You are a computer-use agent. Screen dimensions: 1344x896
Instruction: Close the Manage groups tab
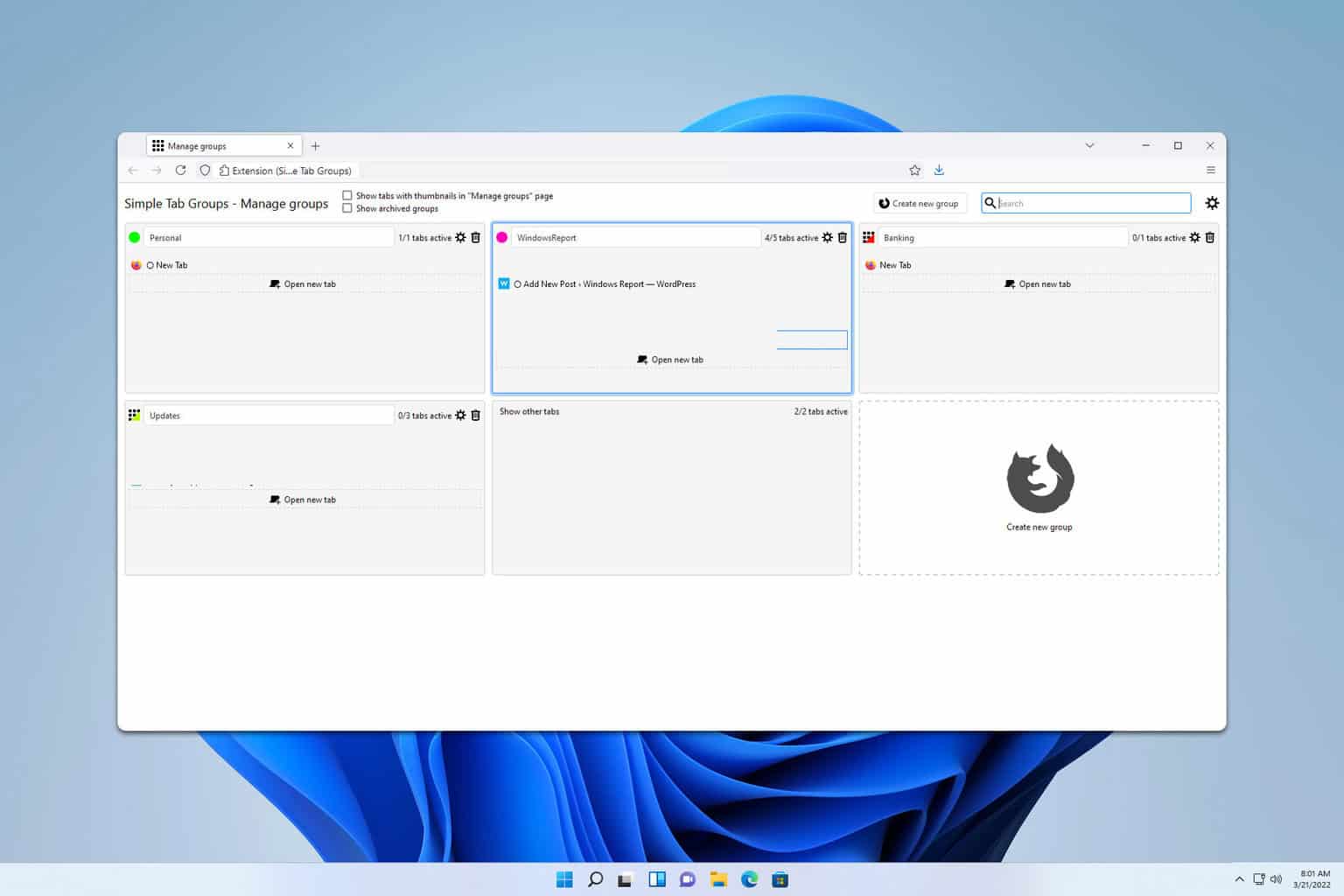click(x=290, y=146)
